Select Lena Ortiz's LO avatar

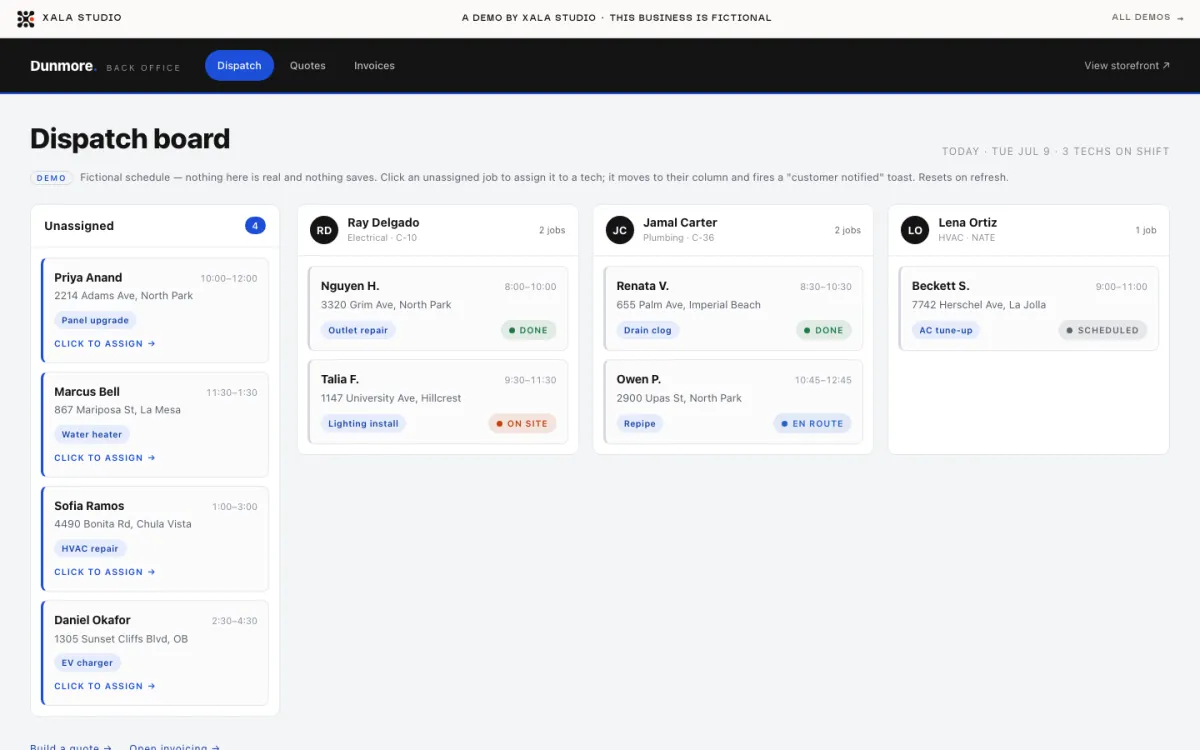tap(915, 230)
